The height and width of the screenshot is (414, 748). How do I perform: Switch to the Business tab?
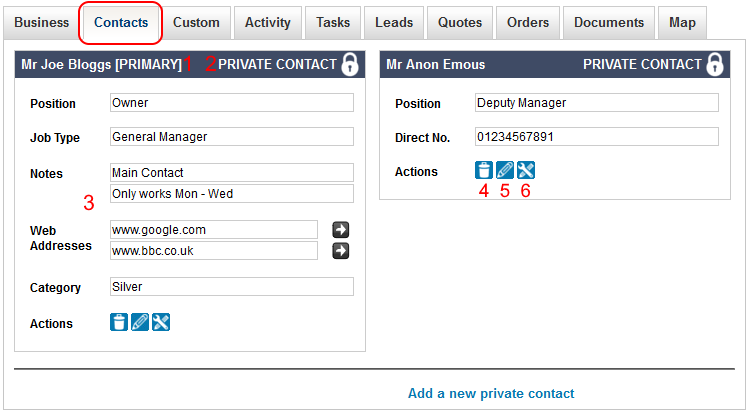pyautogui.click(x=42, y=22)
